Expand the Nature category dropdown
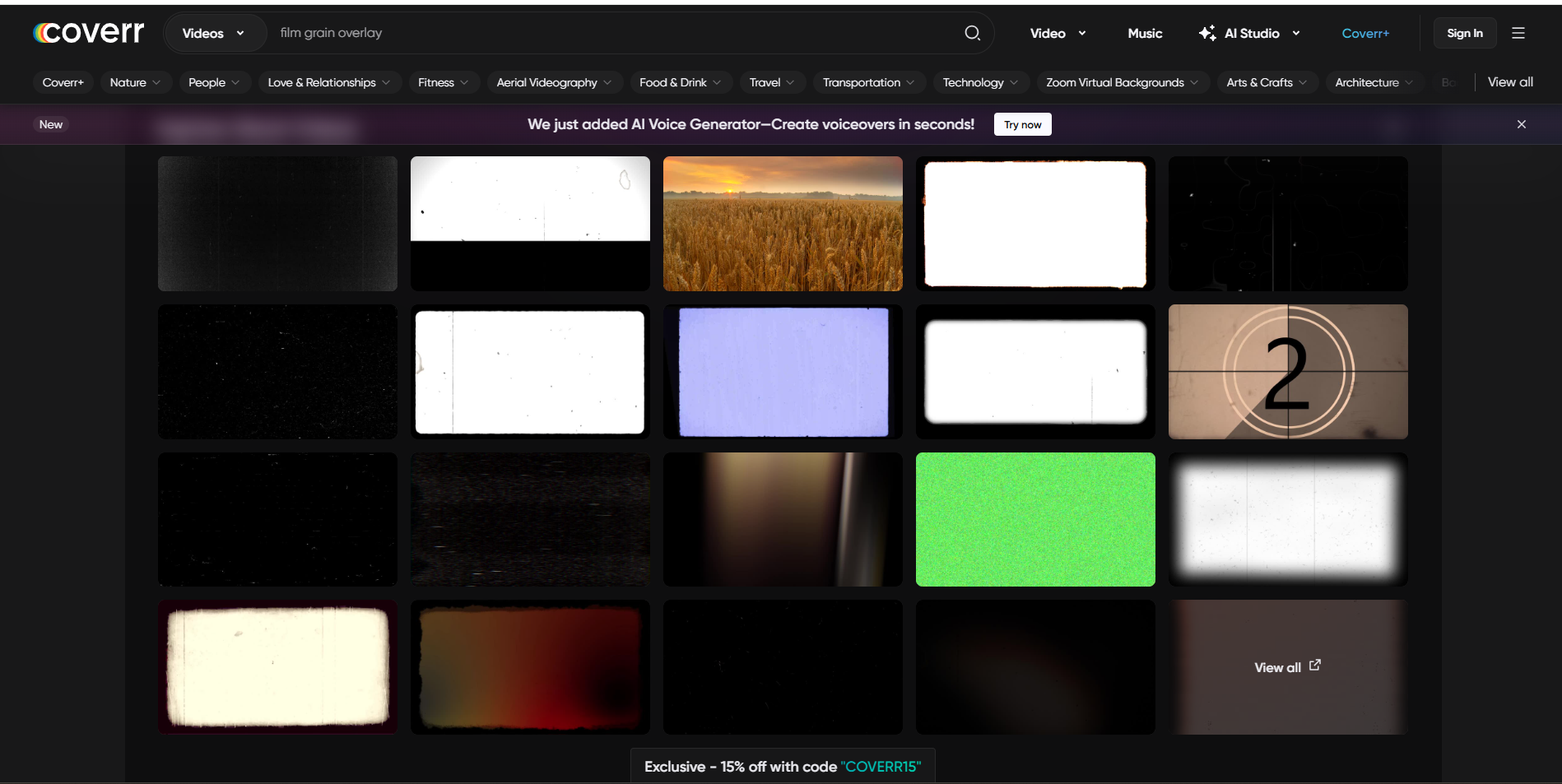Screen dimensions: 1562x784 [135, 82]
